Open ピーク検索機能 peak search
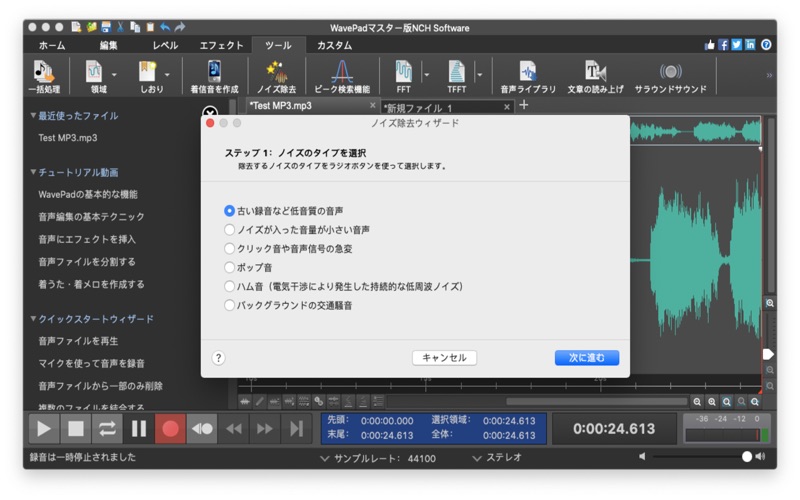The image size is (800, 500). click(x=342, y=76)
